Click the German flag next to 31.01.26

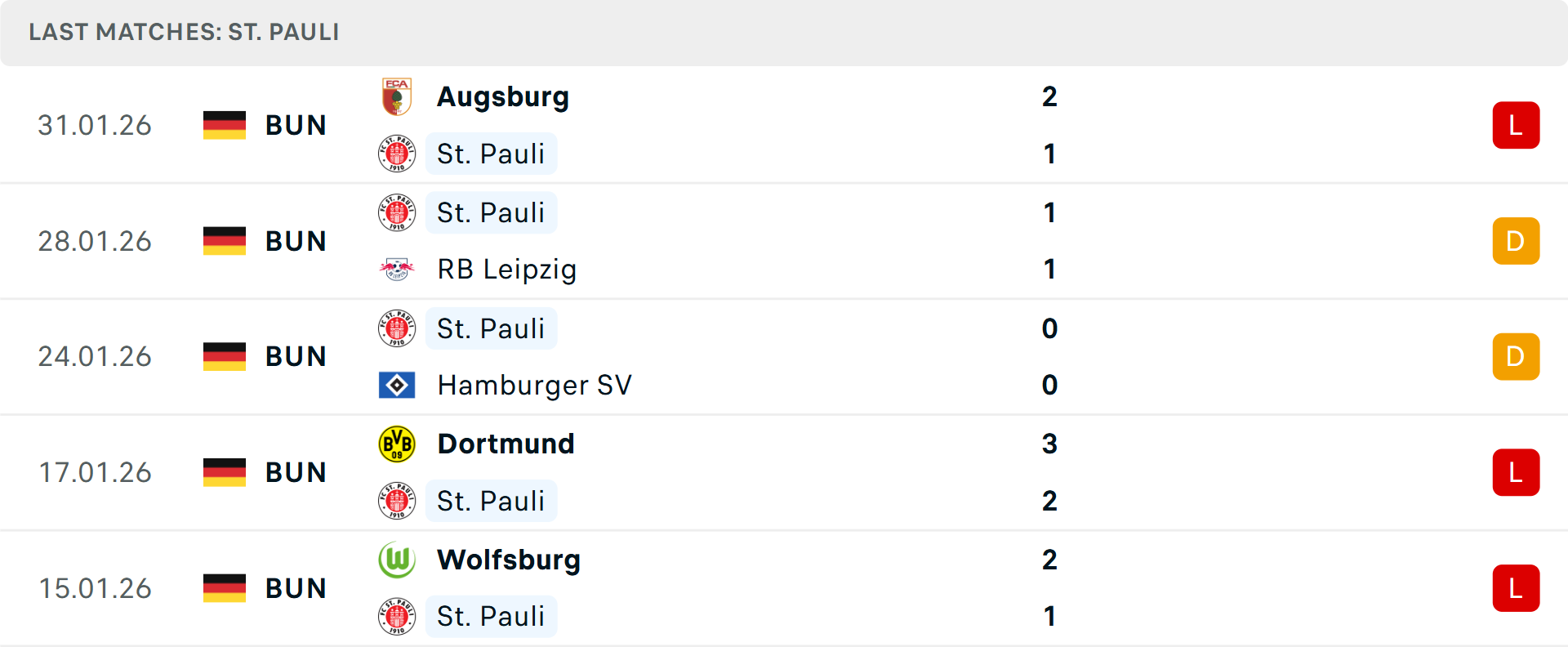[x=224, y=125]
